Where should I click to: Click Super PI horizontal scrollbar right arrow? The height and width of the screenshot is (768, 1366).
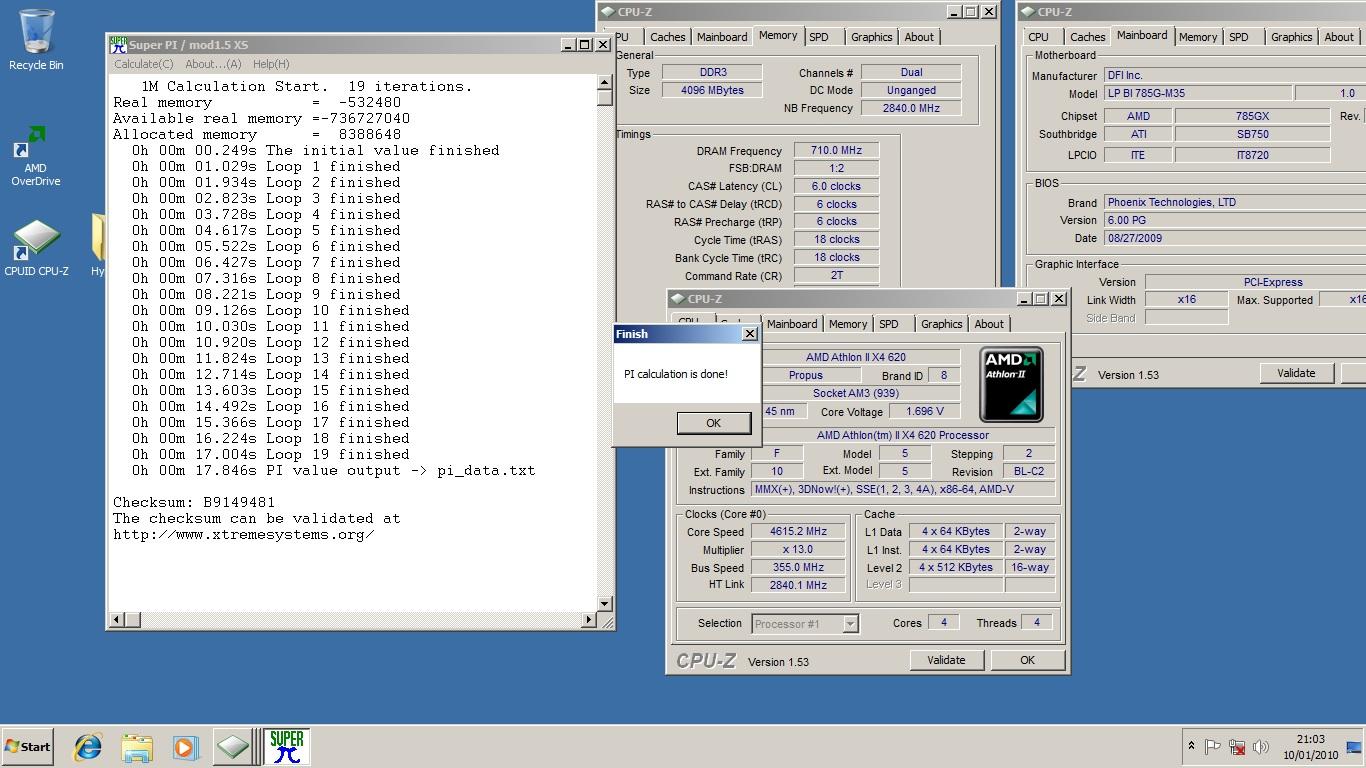click(588, 620)
